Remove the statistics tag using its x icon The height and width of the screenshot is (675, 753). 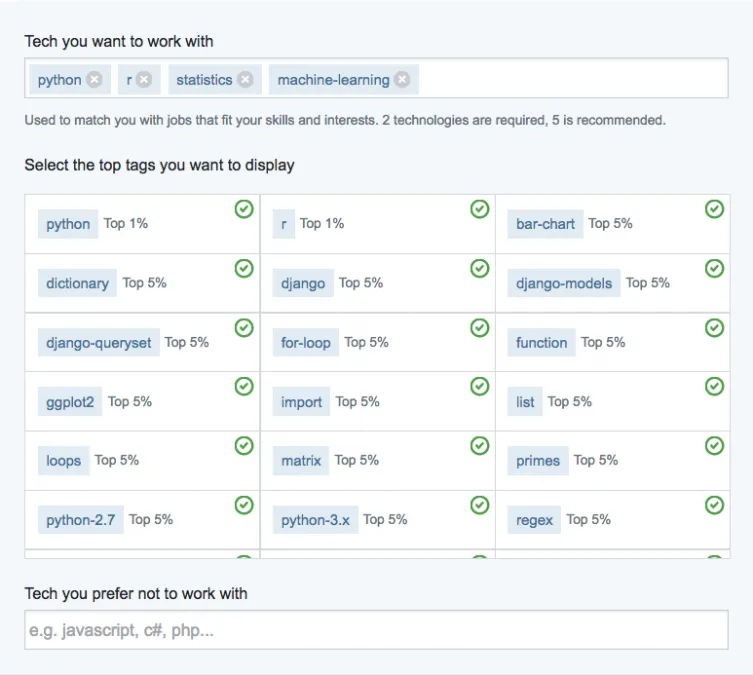click(245, 80)
